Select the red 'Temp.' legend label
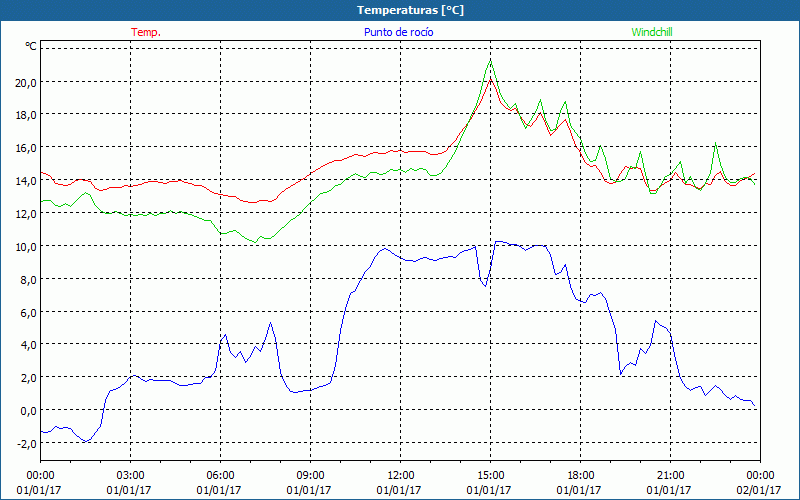 click(146, 32)
